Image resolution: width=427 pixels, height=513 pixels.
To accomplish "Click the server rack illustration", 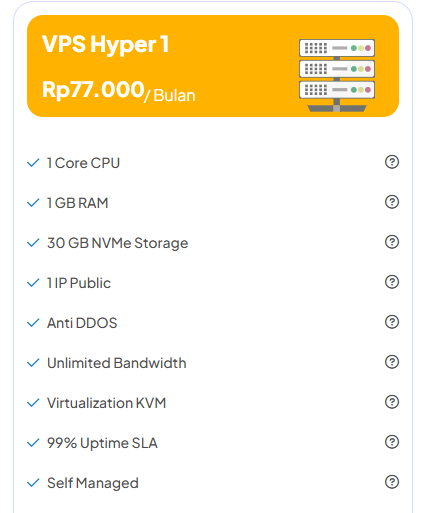I will tap(337, 75).
